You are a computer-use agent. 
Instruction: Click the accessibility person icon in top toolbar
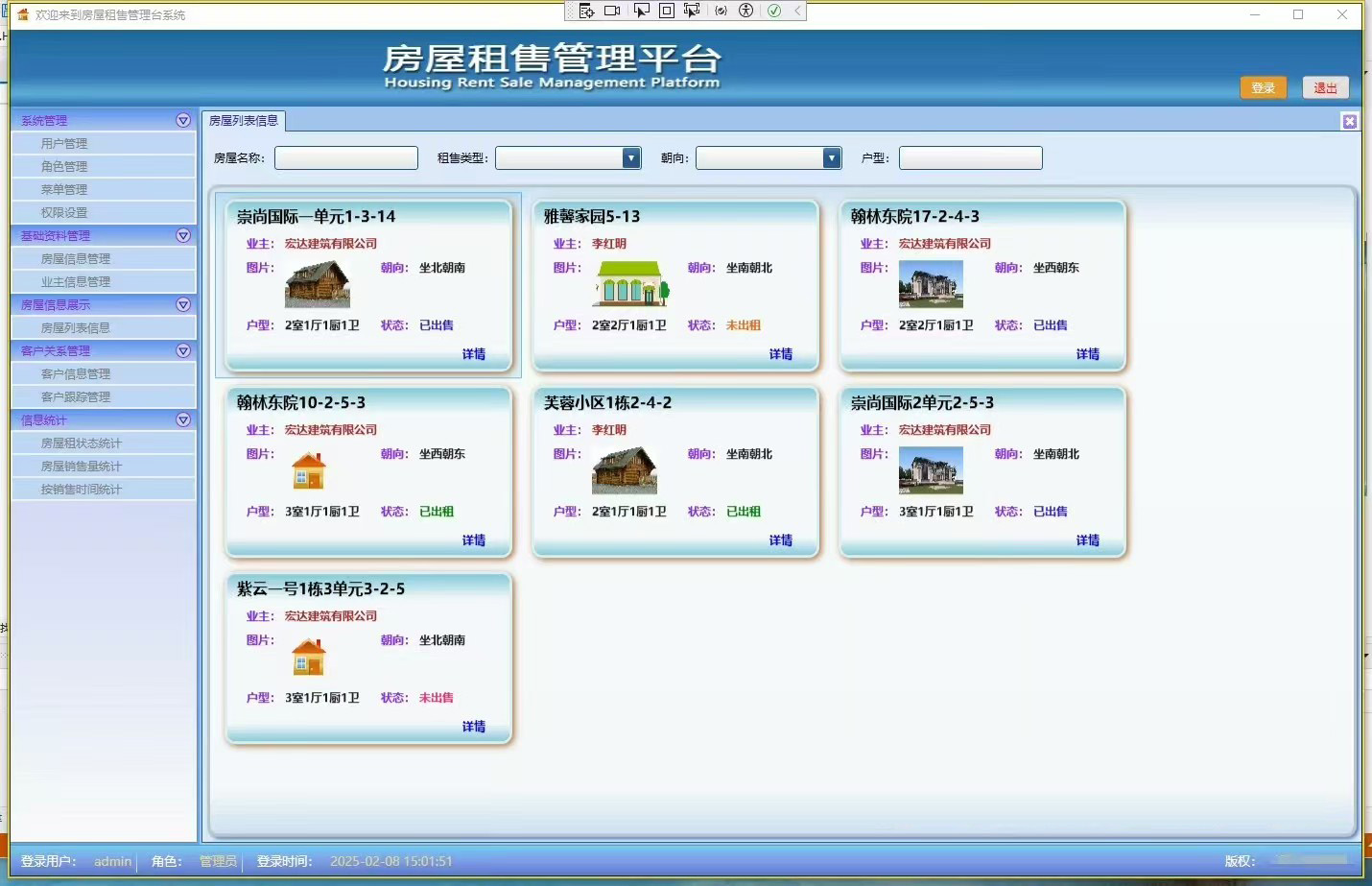pyautogui.click(x=746, y=11)
